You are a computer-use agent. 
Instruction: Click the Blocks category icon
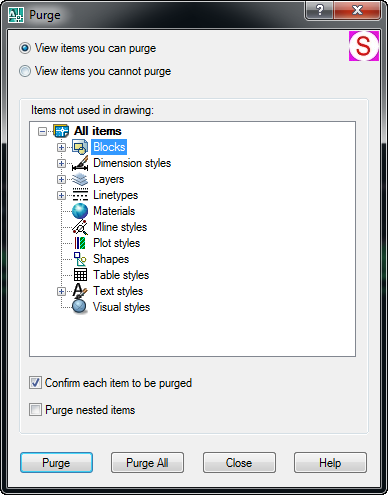pyautogui.click(x=80, y=147)
